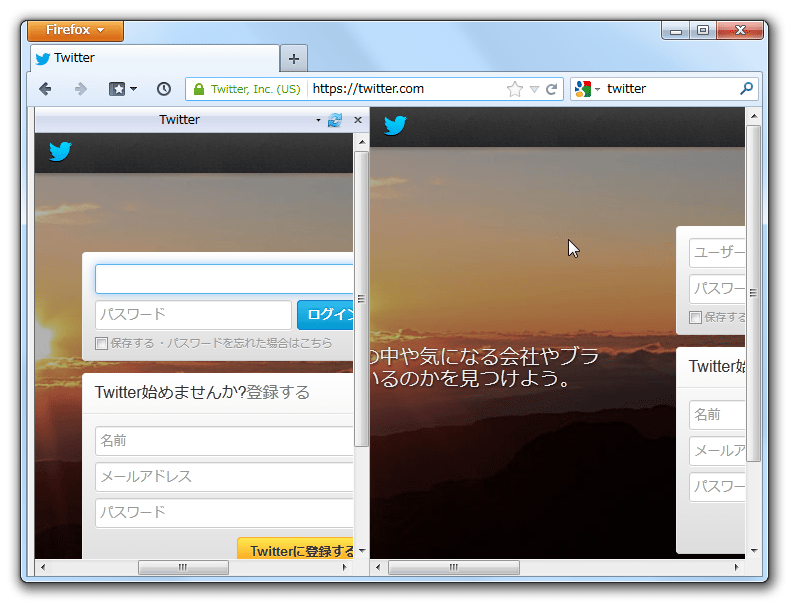Focus the sidebar メールアドレス field
793x607 pixels.
pyautogui.click(x=224, y=476)
